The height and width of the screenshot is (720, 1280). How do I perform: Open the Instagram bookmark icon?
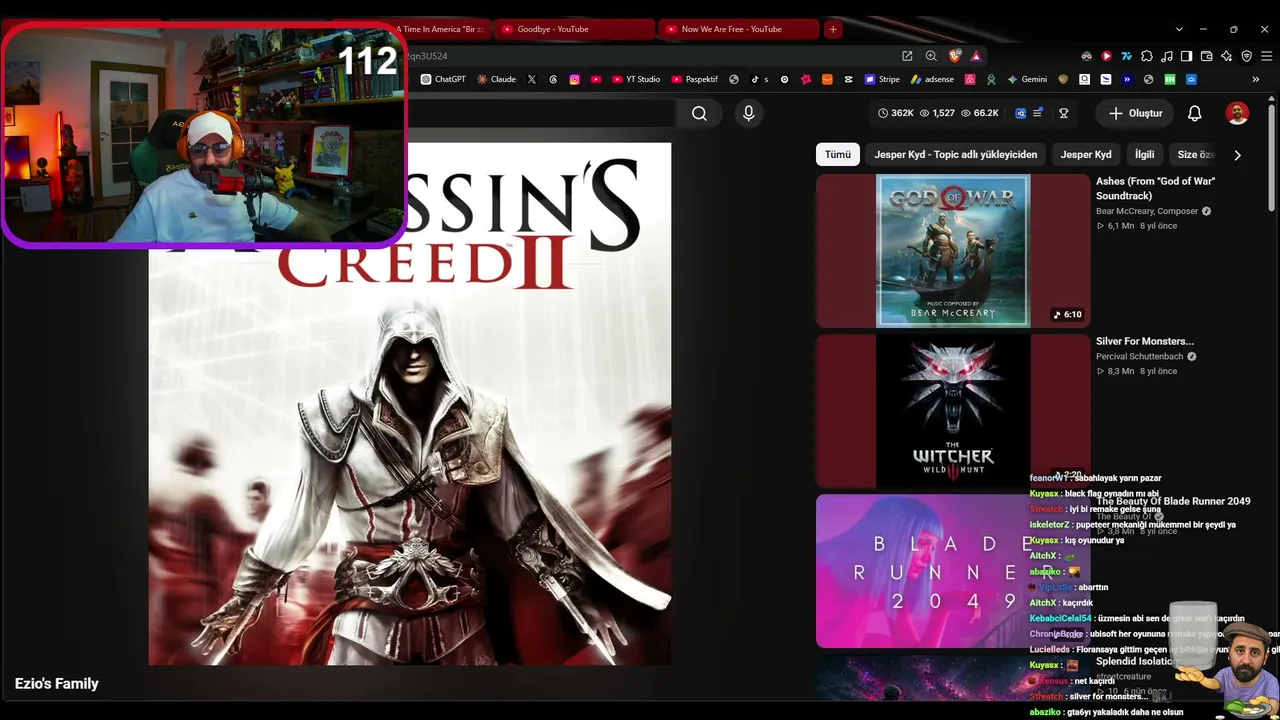(575, 79)
